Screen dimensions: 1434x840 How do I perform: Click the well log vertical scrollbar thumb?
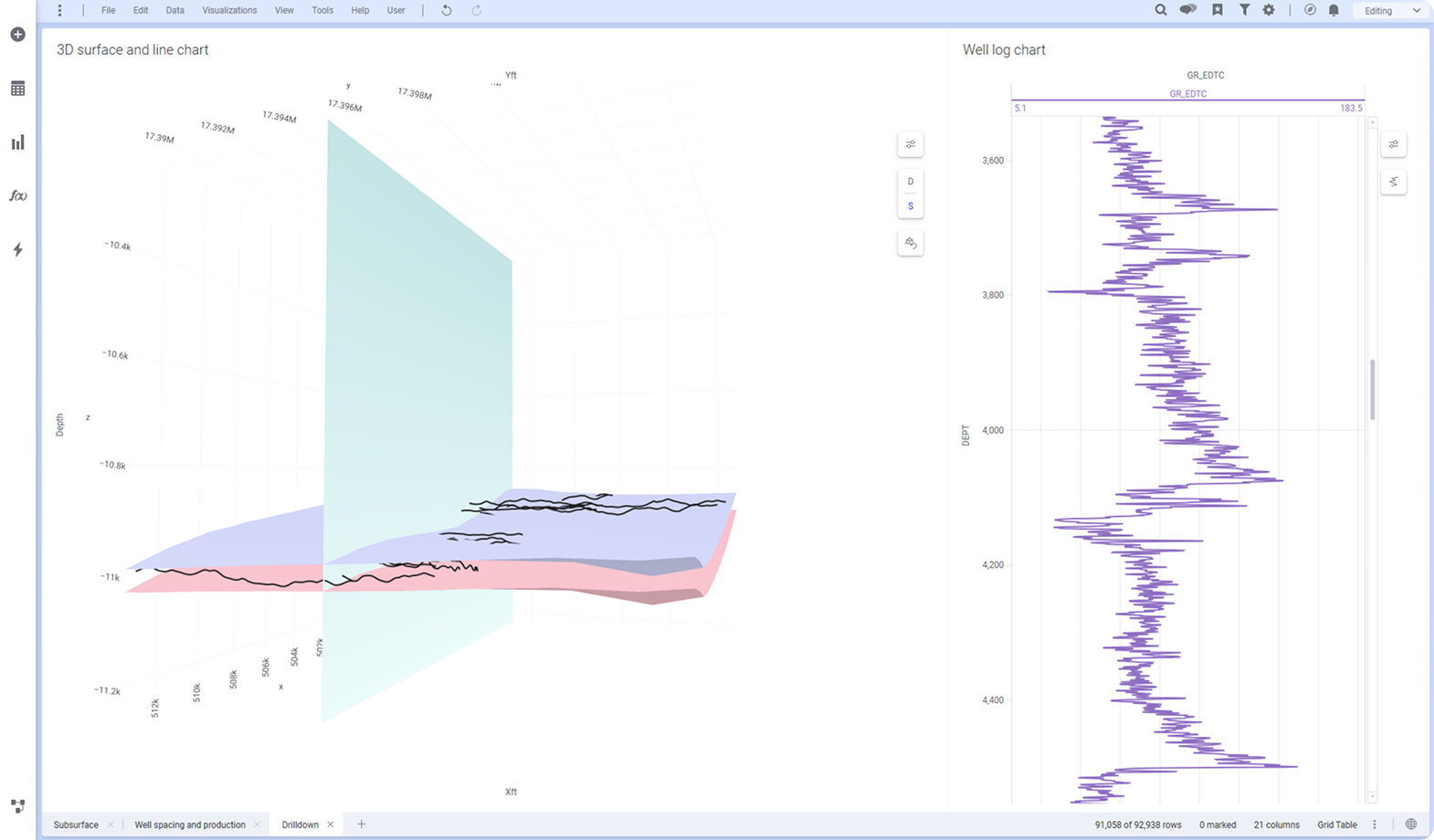pos(1372,390)
